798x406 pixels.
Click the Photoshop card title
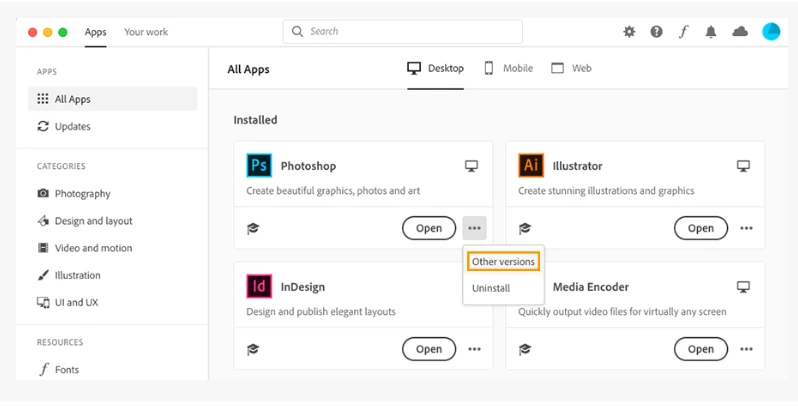coord(308,166)
